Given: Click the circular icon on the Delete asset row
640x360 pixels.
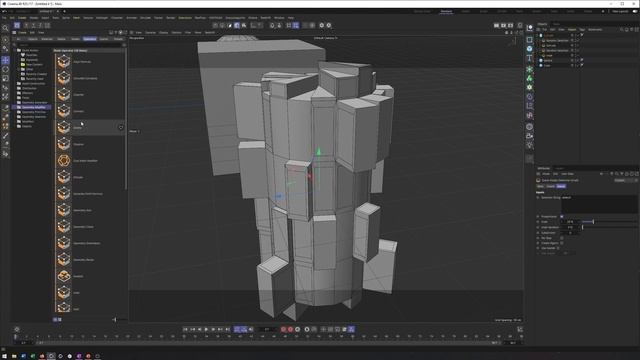Looking at the screenshot, I should tap(121, 127).
